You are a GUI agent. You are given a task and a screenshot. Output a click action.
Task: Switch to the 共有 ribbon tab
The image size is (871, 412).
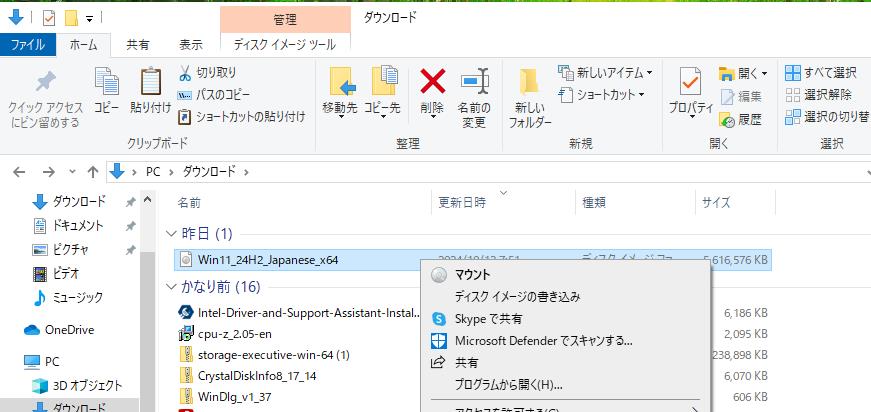[137, 45]
